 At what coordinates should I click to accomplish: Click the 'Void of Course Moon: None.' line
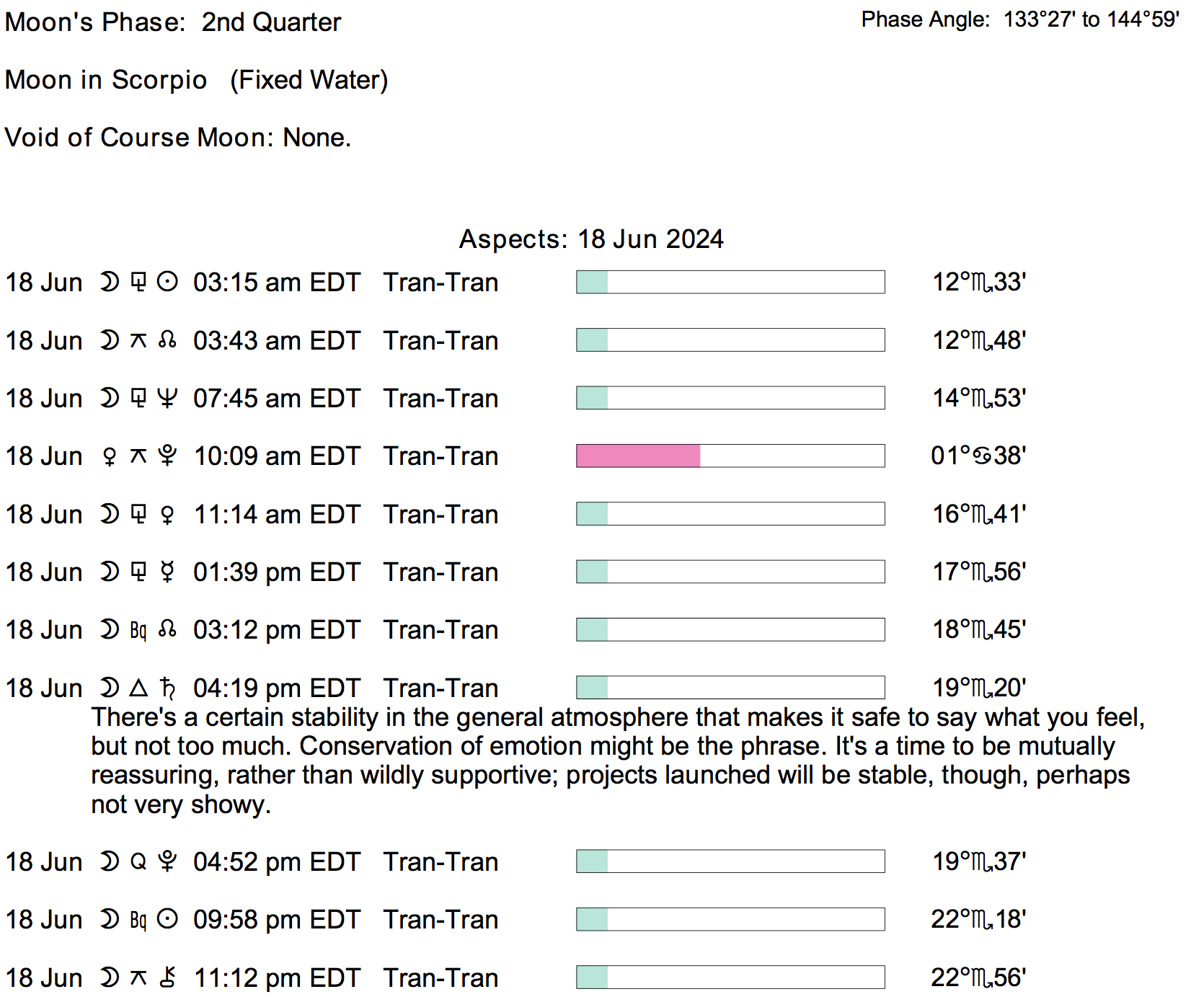[178, 138]
